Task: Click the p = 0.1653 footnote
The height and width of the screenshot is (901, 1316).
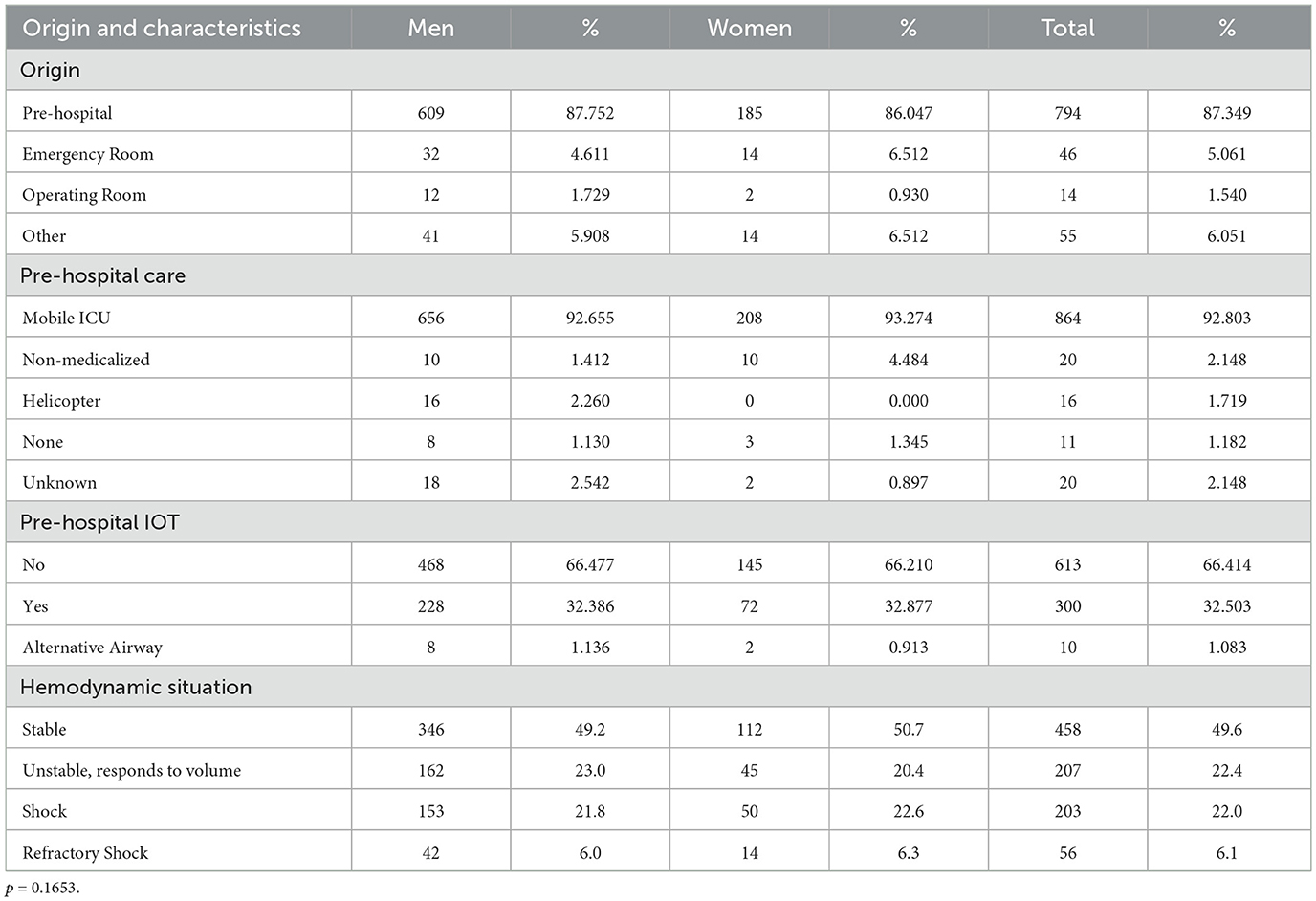Action: (x=43, y=888)
